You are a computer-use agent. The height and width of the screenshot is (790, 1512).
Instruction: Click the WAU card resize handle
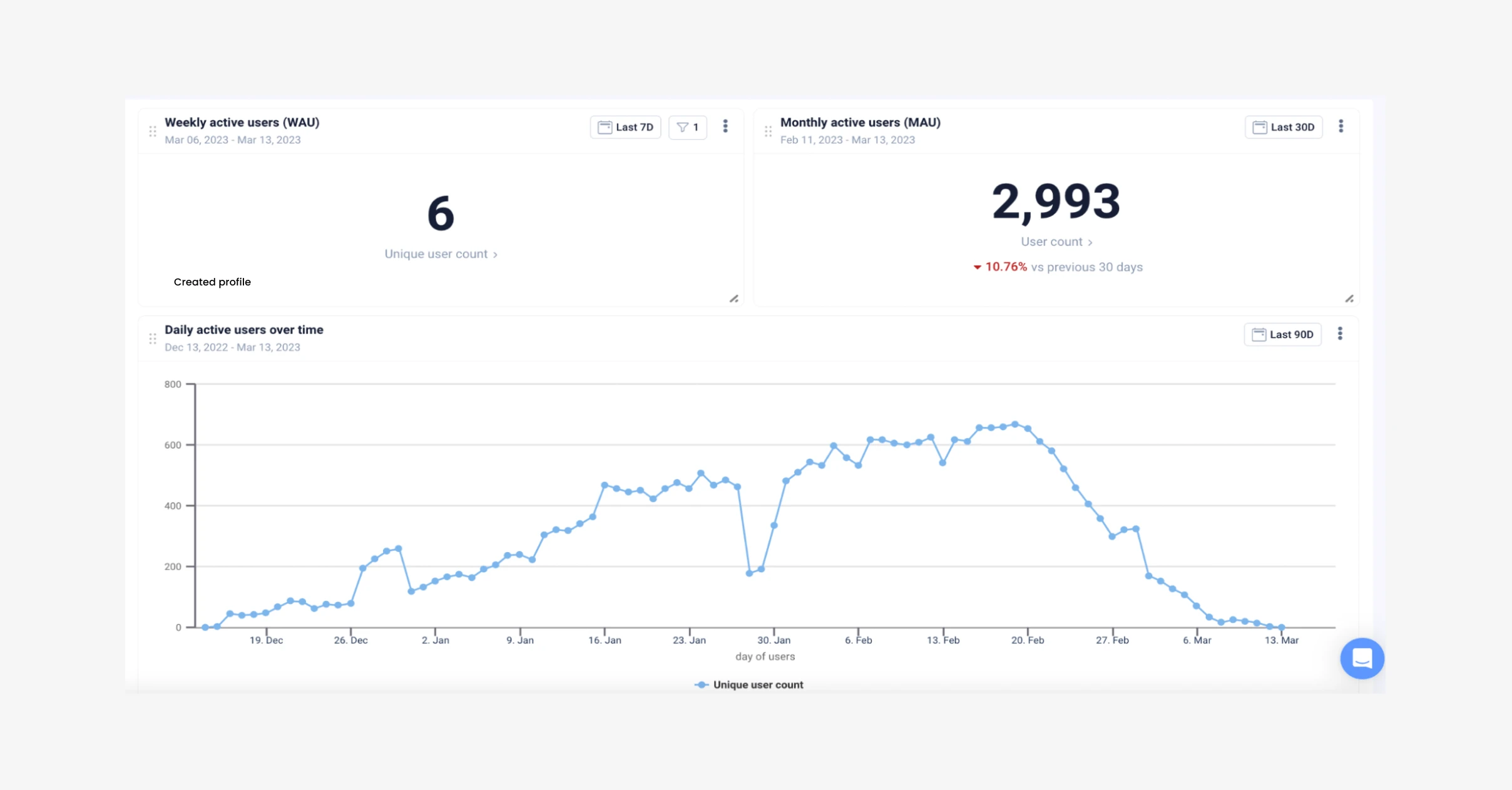[x=734, y=299]
